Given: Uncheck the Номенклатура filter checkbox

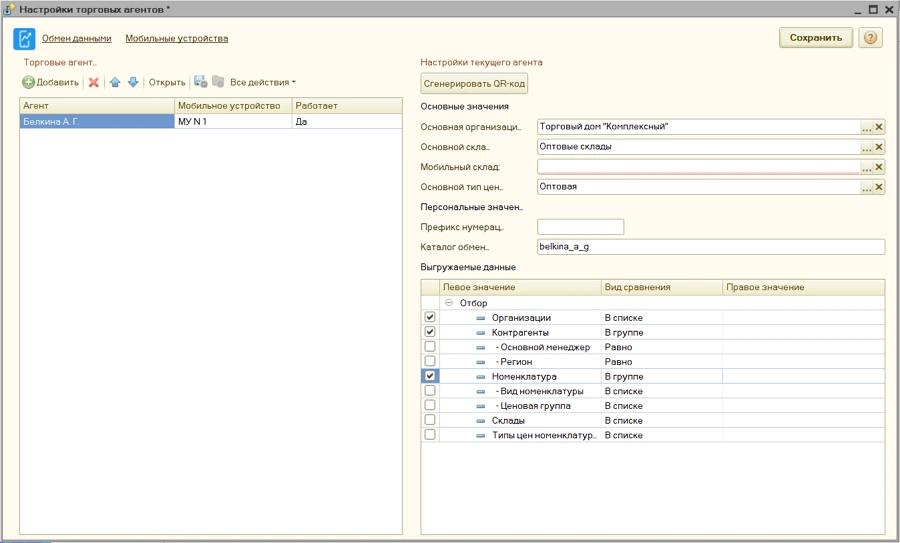Looking at the screenshot, I should 429,376.
